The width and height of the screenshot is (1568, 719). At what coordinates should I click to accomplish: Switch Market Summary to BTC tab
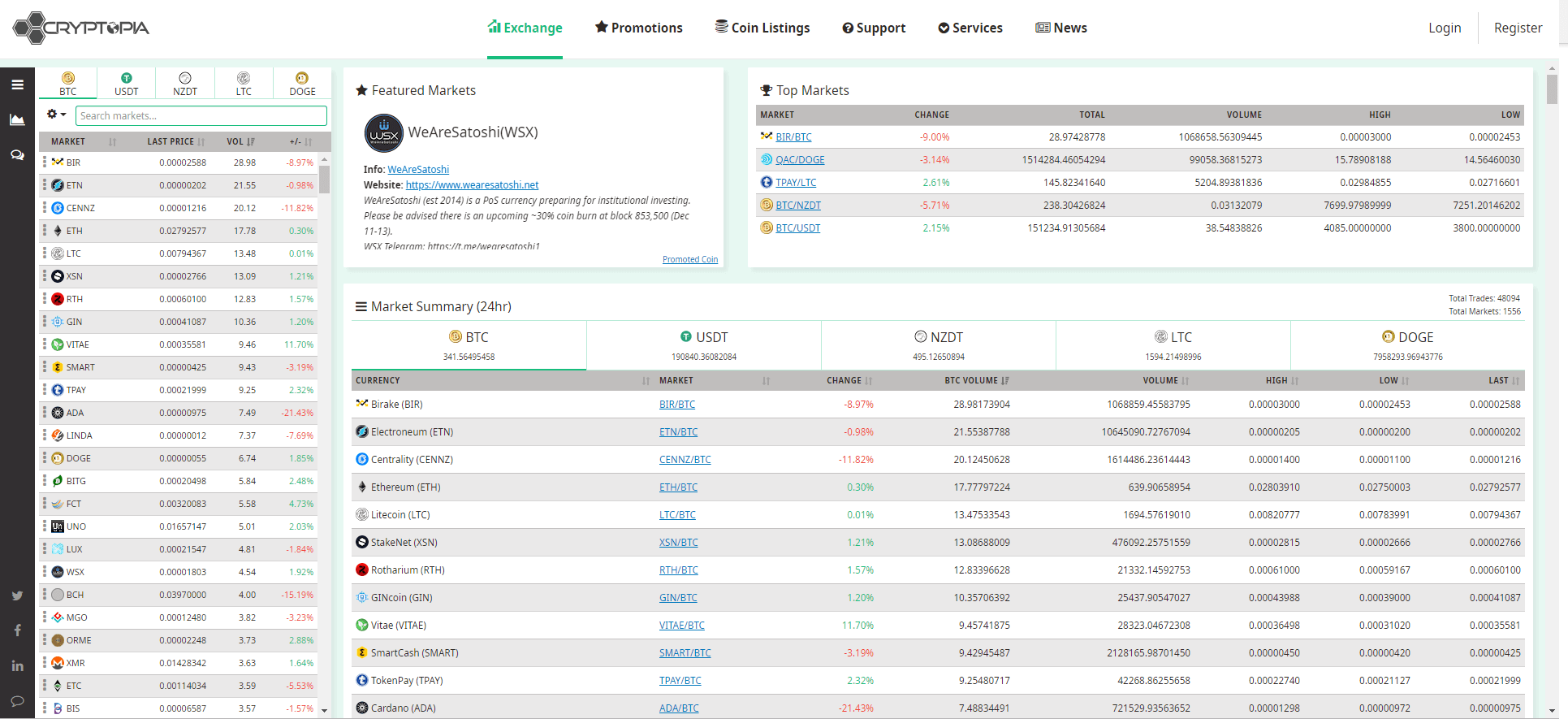click(469, 345)
